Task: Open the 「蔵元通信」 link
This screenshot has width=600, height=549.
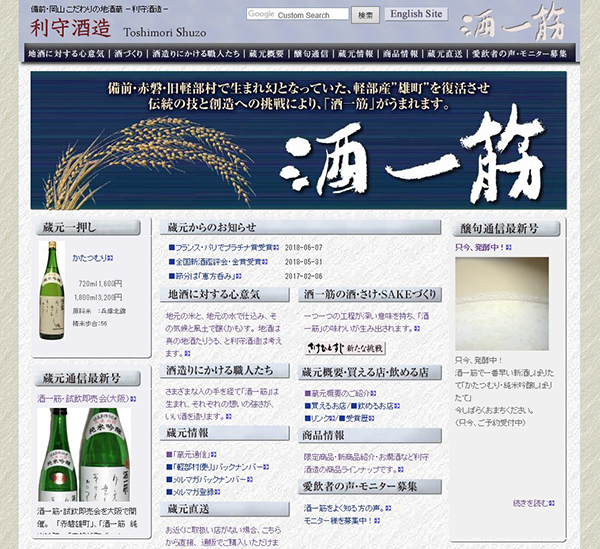Action: point(191,455)
